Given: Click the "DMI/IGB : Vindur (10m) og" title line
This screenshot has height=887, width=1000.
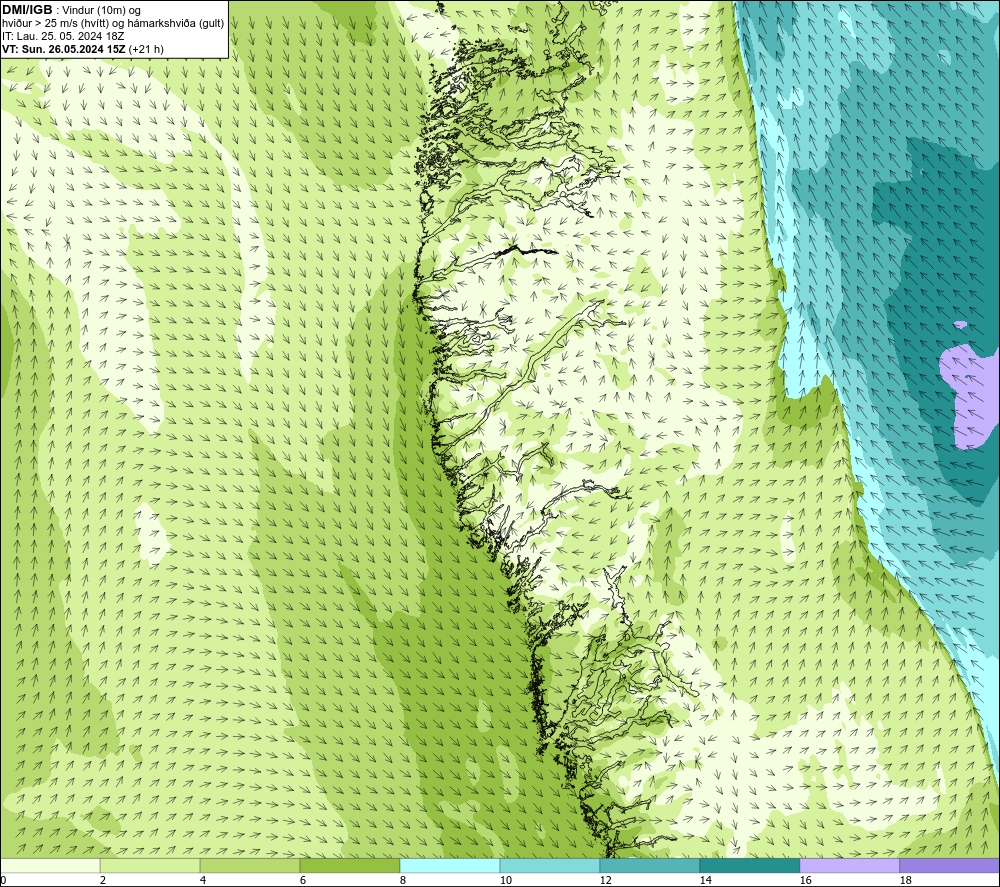Looking at the screenshot, I should (x=71, y=10).
